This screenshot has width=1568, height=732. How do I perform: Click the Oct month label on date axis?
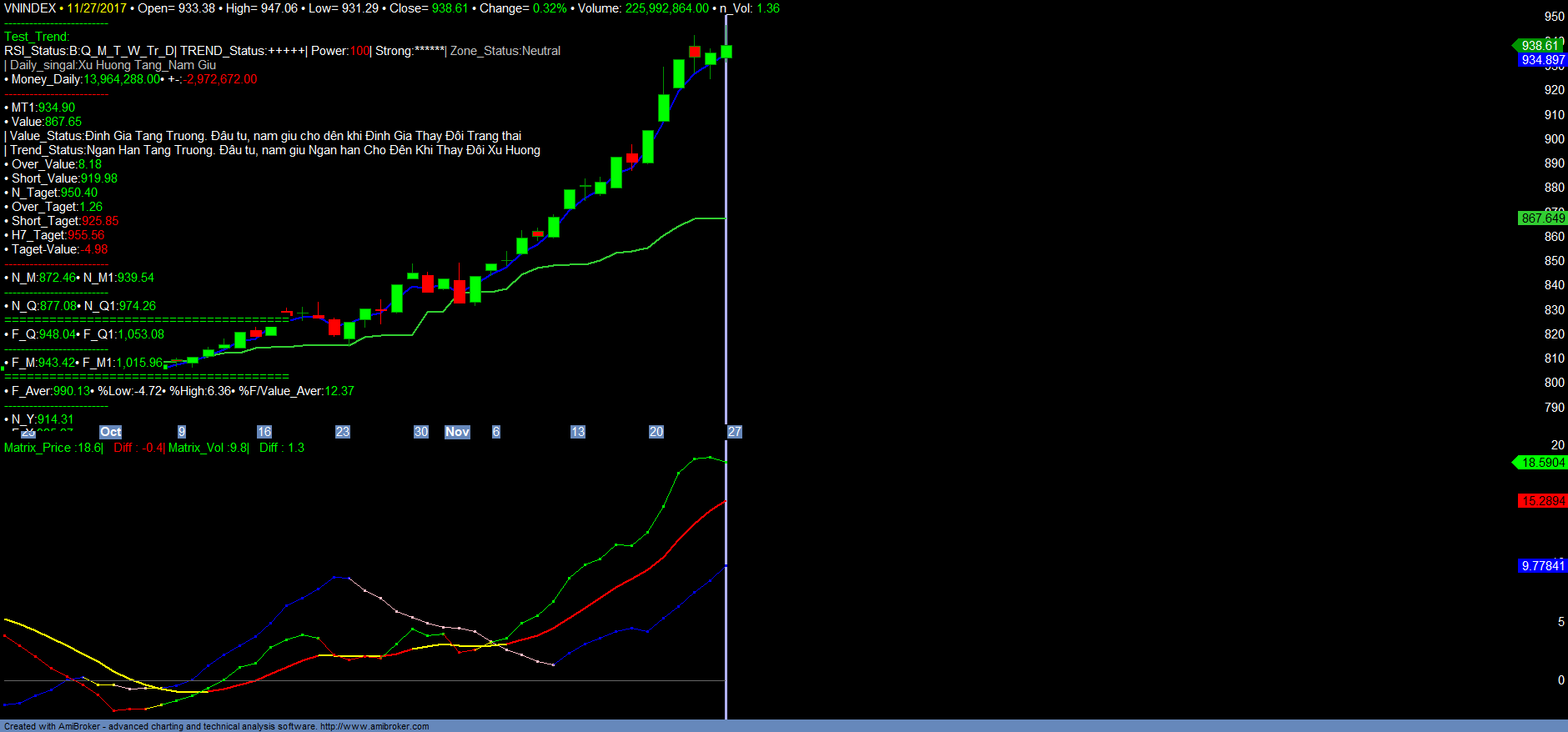point(111,432)
